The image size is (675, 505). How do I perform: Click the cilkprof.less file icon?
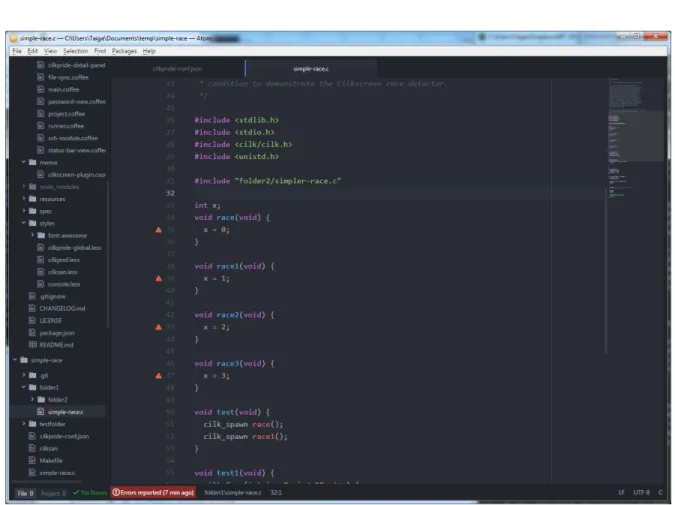[40, 260]
